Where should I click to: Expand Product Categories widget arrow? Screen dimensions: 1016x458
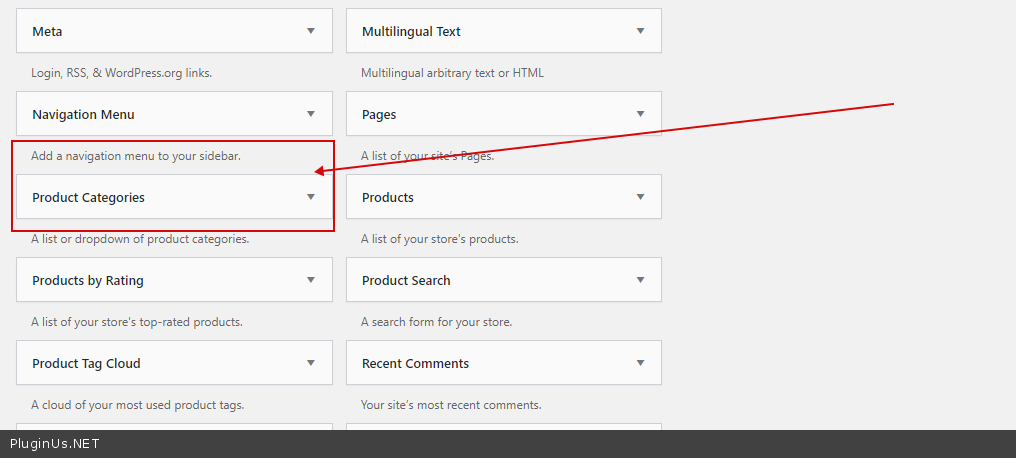(311, 197)
